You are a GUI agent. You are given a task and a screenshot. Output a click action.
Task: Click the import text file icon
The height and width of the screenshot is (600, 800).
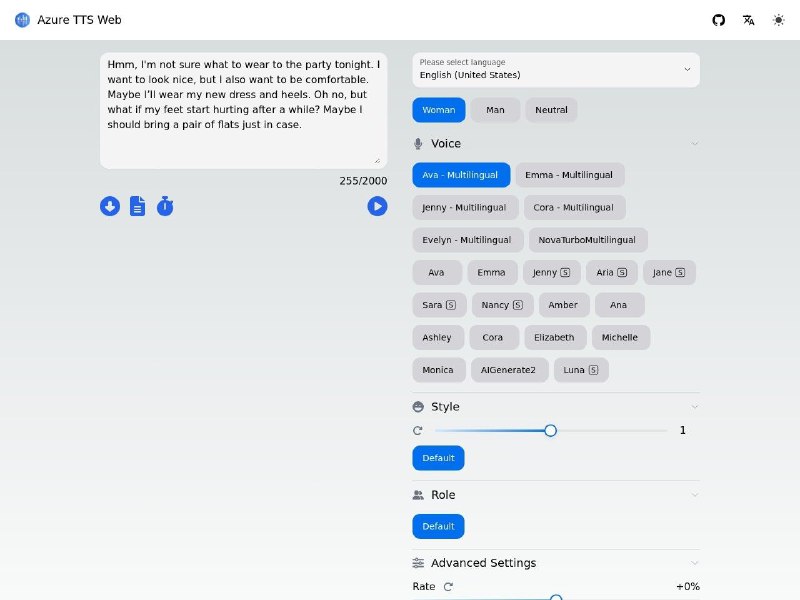137,206
